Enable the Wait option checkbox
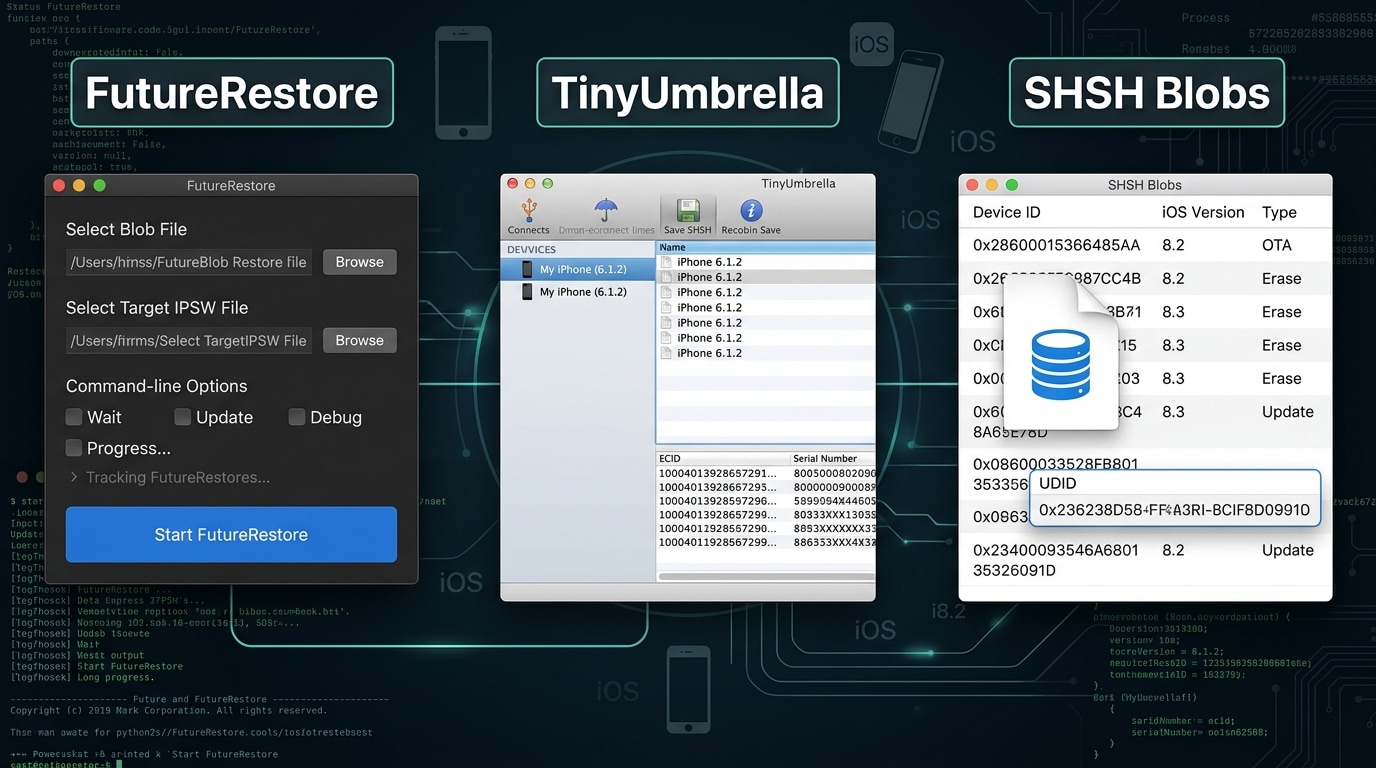The height and width of the screenshot is (768, 1376). pyautogui.click(x=74, y=417)
